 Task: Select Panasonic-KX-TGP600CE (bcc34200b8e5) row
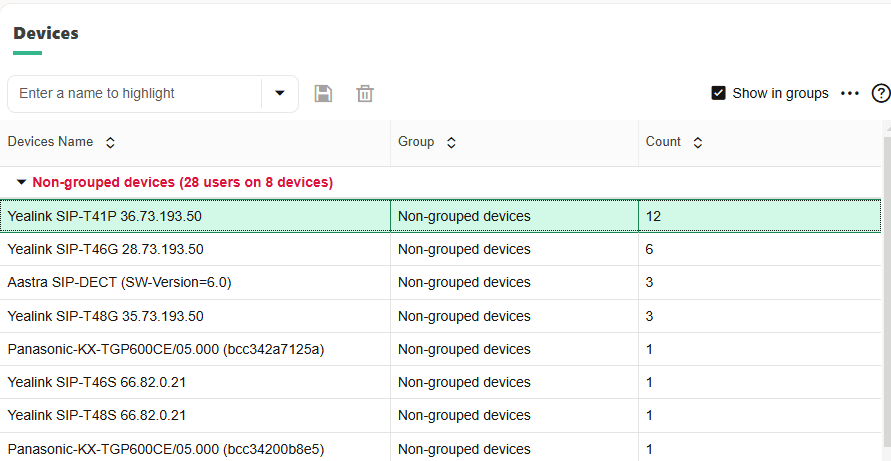point(440,448)
